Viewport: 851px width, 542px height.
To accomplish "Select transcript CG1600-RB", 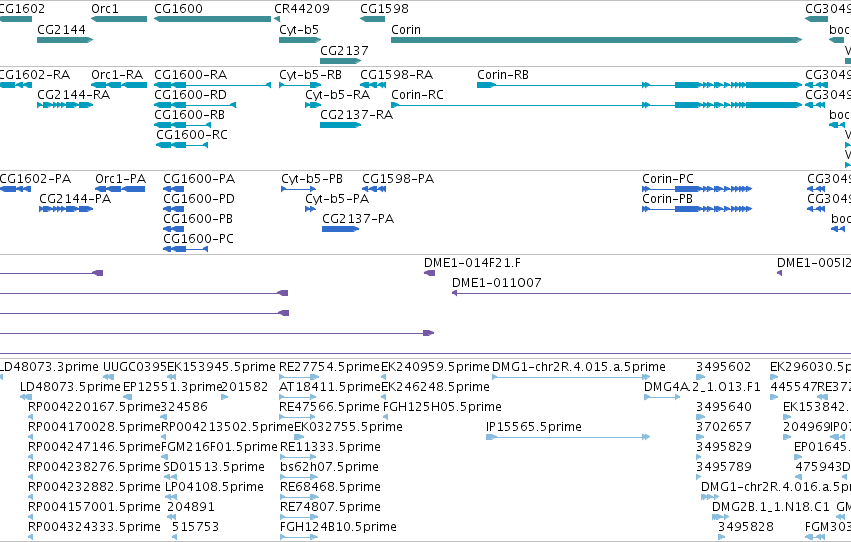I will 189,115.
